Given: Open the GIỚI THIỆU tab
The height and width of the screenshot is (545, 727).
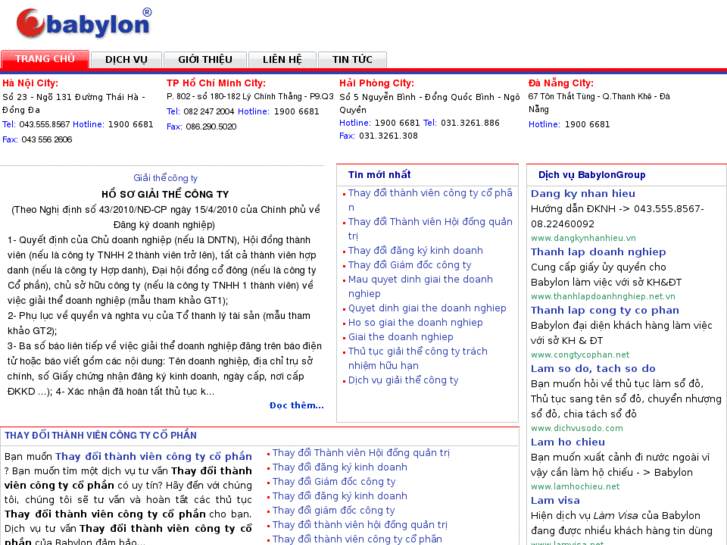Looking at the screenshot, I should (205, 60).
